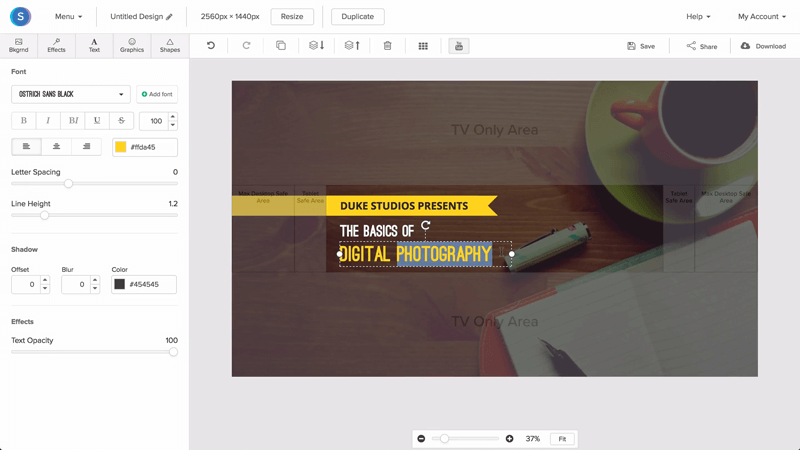Viewport: 800px width, 450px height.
Task: Open the My Account dropdown
Action: pos(762,16)
